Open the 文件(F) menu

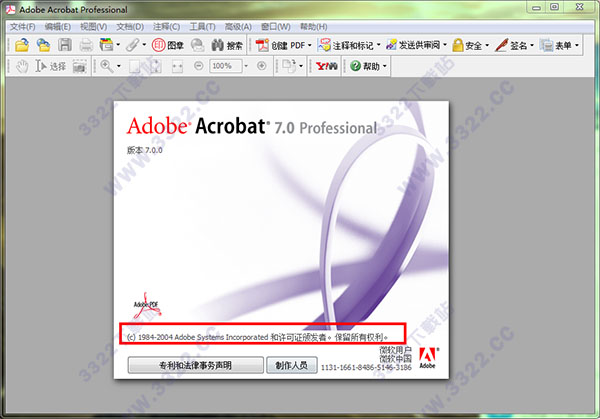(x=23, y=27)
